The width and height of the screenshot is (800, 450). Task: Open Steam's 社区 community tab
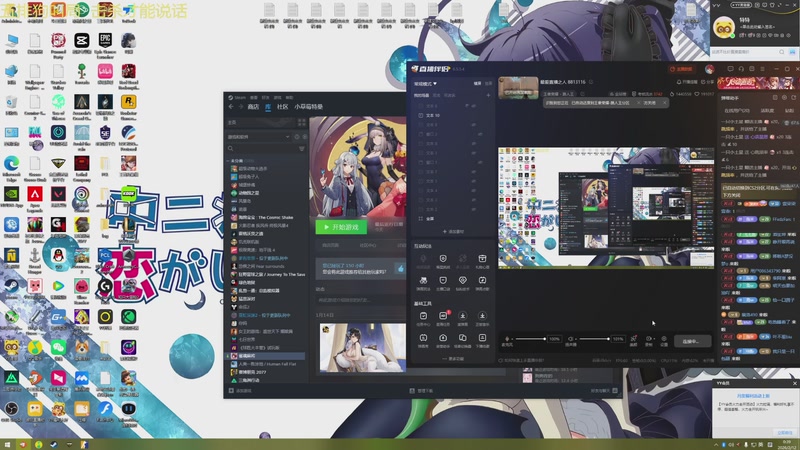(x=283, y=107)
